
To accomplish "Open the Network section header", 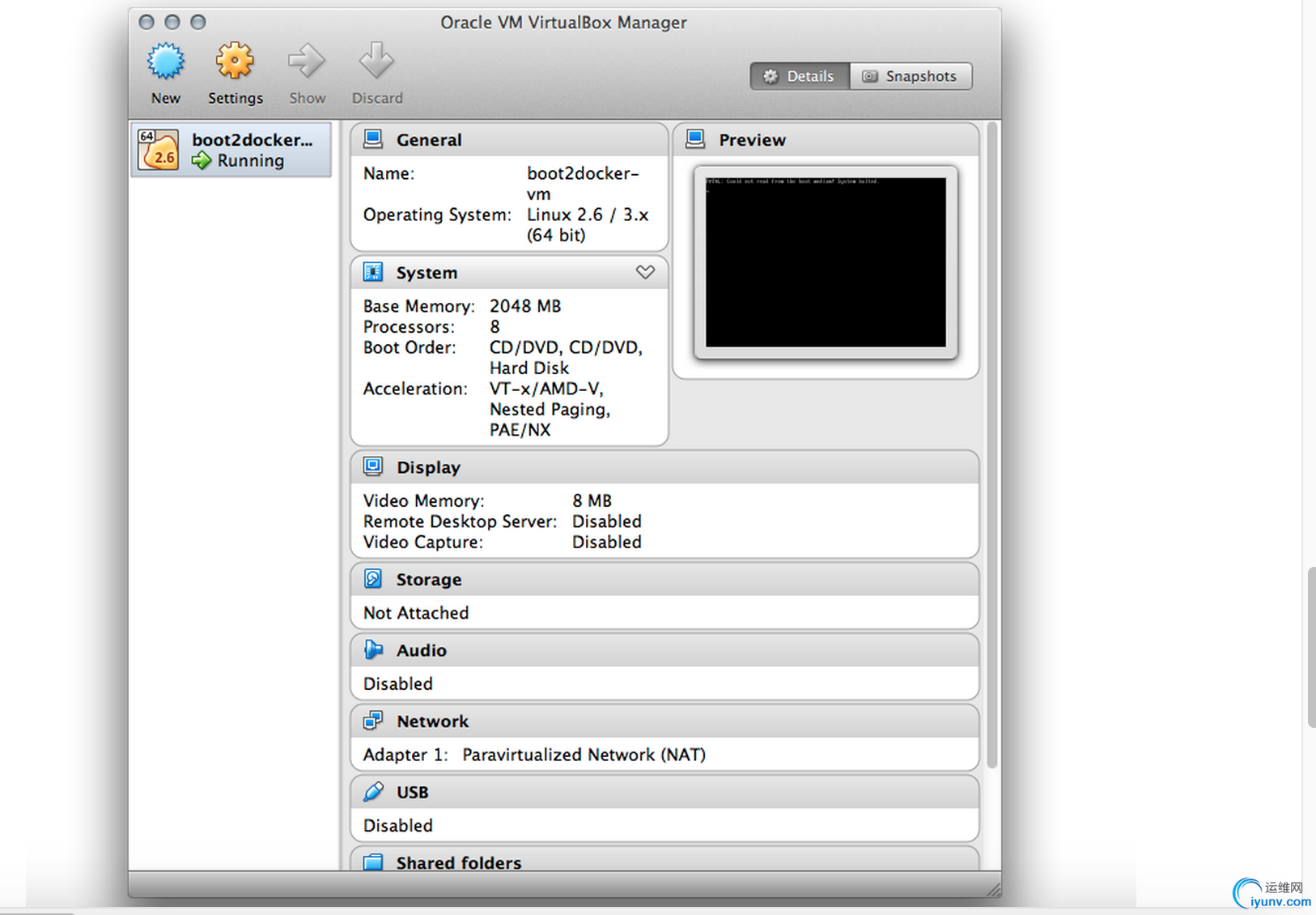I will click(x=664, y=721).
